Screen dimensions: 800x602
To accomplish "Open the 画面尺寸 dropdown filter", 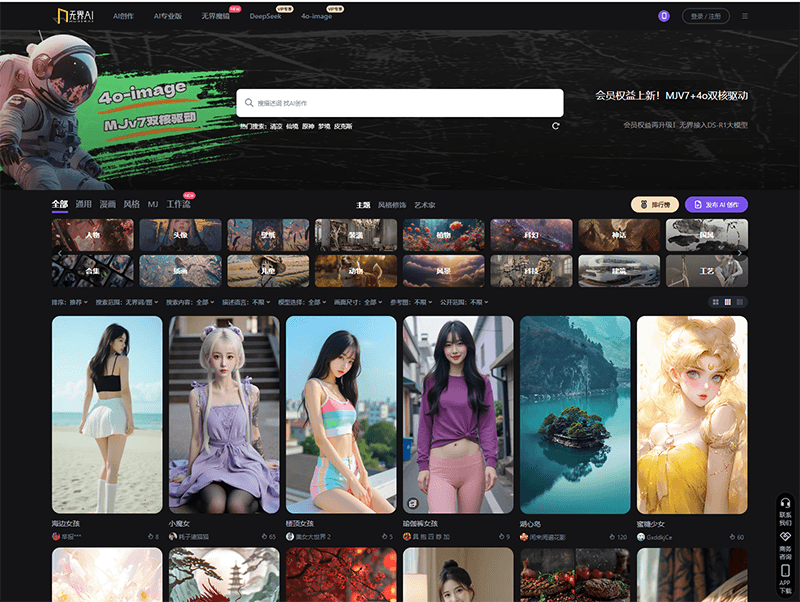I will pyautogui.click(x=357, y=301).
